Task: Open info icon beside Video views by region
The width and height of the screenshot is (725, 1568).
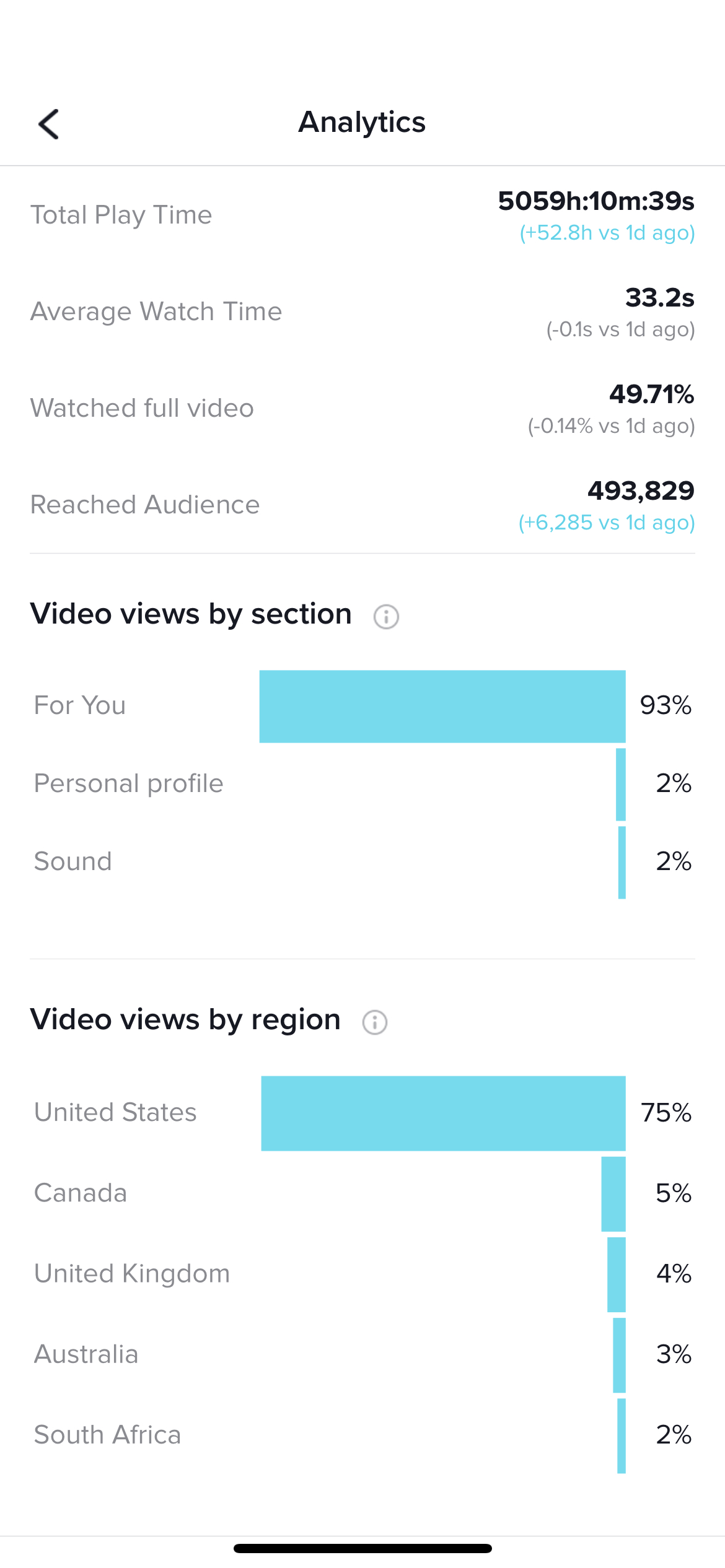Action: 375,1022
